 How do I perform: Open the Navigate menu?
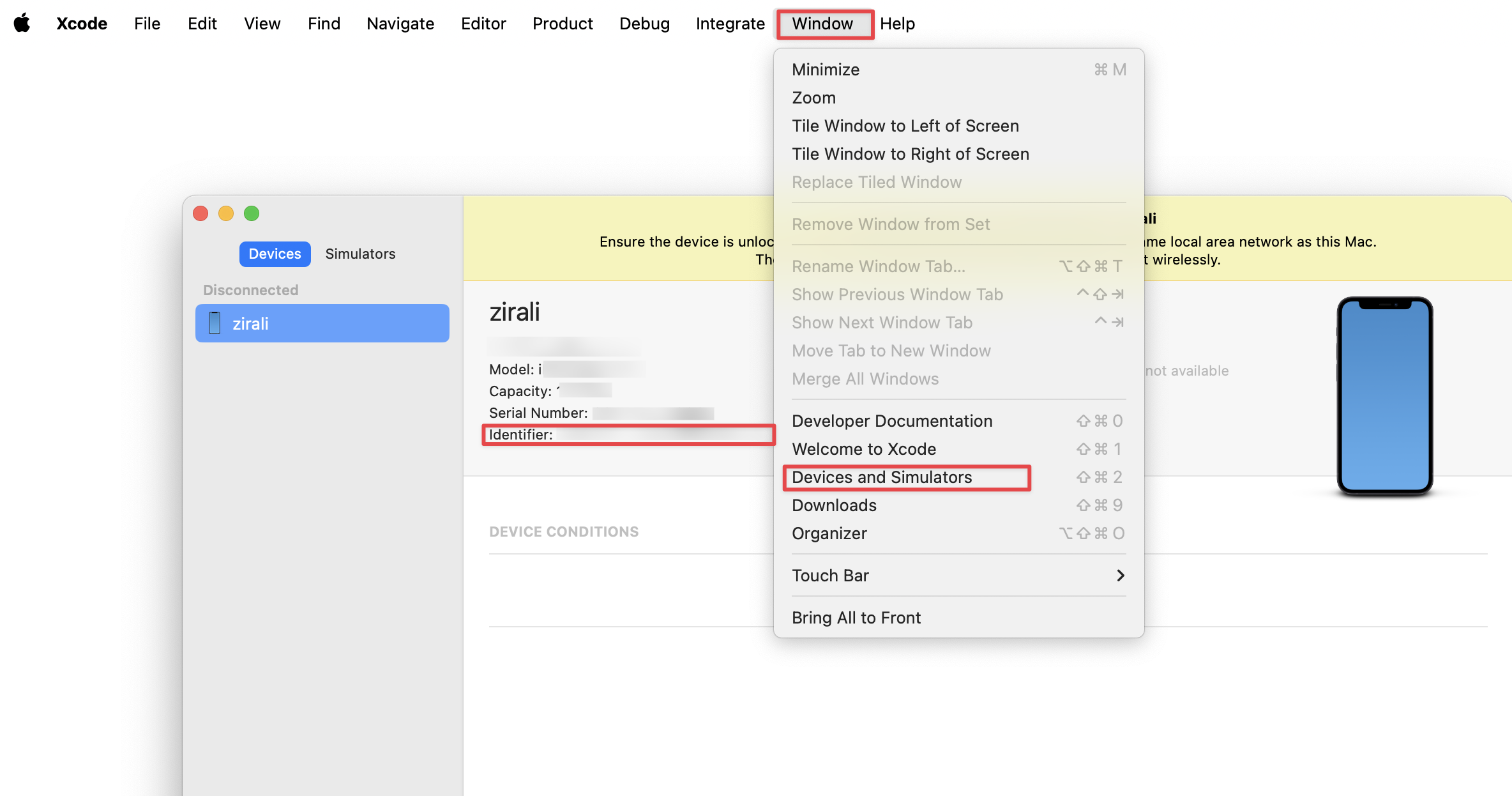pos(400,24)
